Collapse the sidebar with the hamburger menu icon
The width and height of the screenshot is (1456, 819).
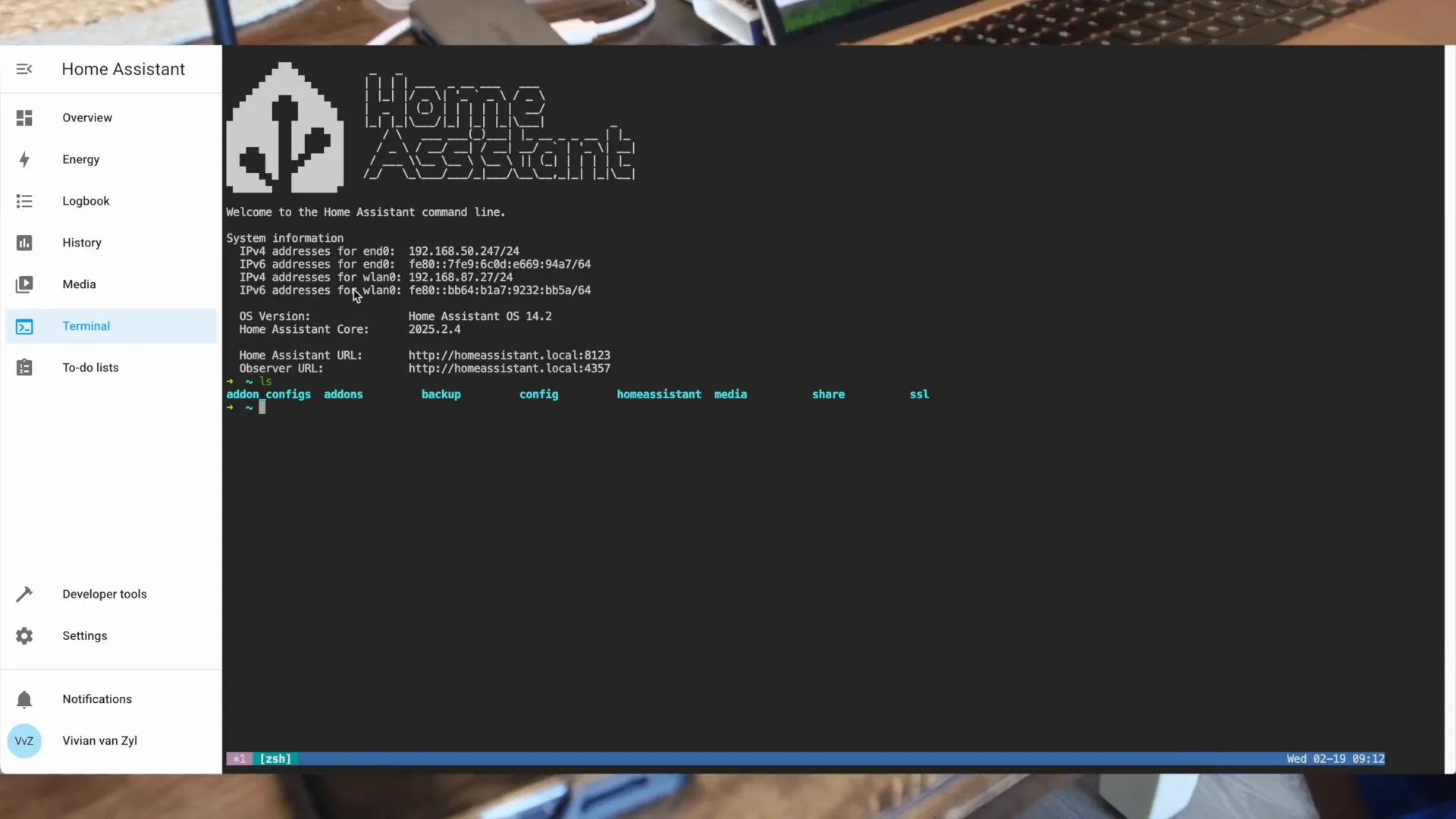24,69
